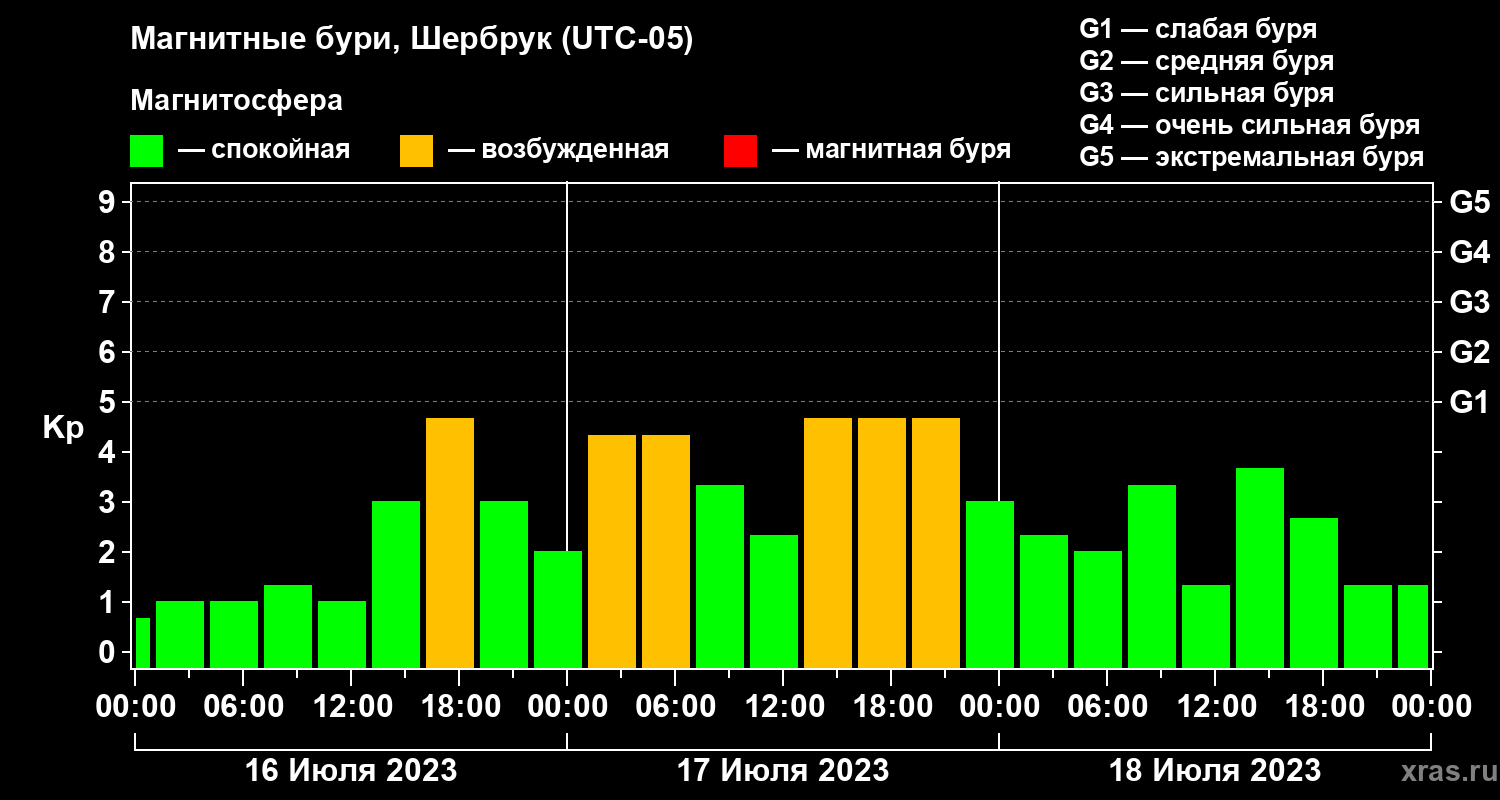Click the right-axis 'G5' label beside the chart

1469,202
